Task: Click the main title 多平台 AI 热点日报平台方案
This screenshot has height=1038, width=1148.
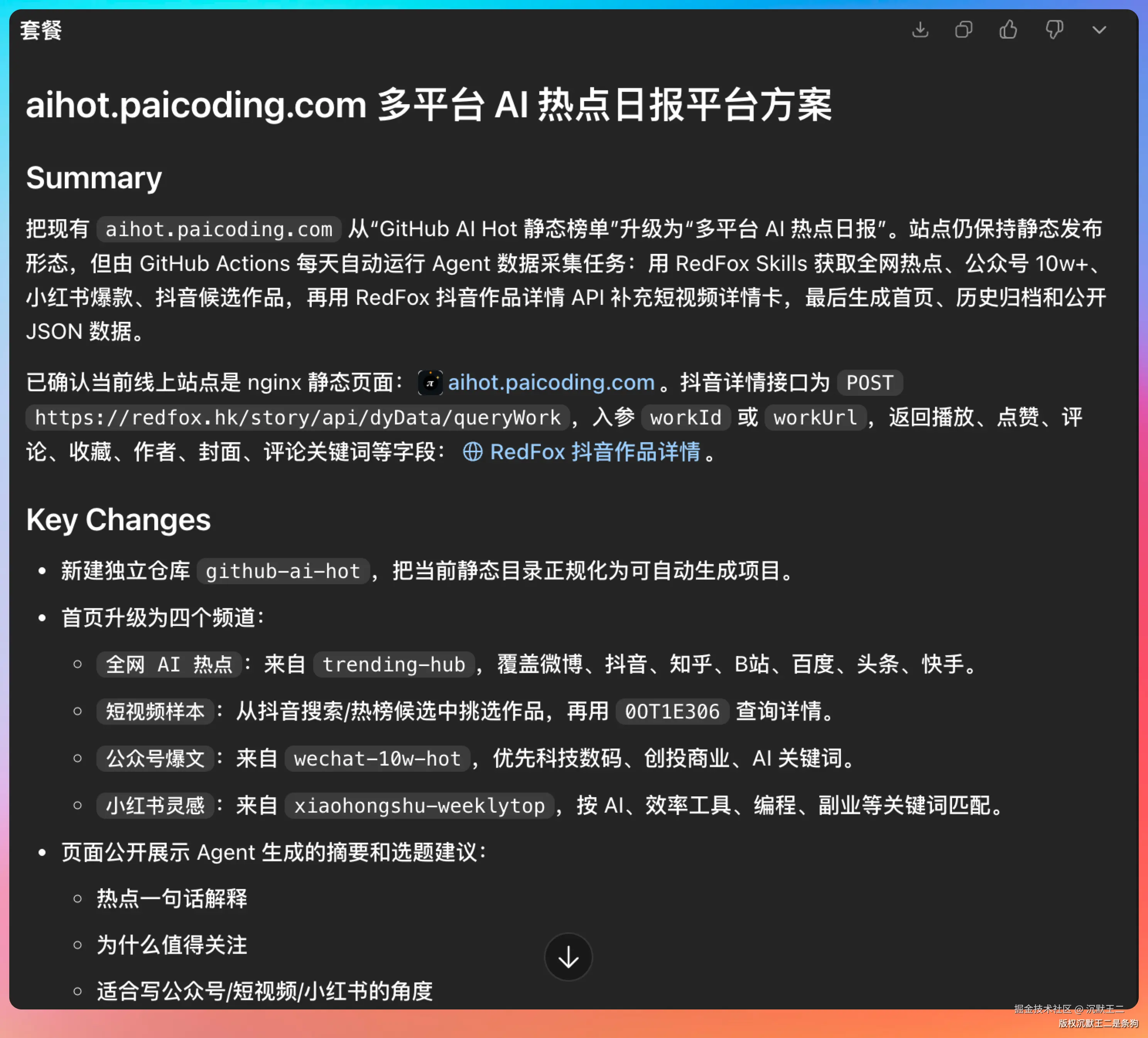Action: coord(429,105)
